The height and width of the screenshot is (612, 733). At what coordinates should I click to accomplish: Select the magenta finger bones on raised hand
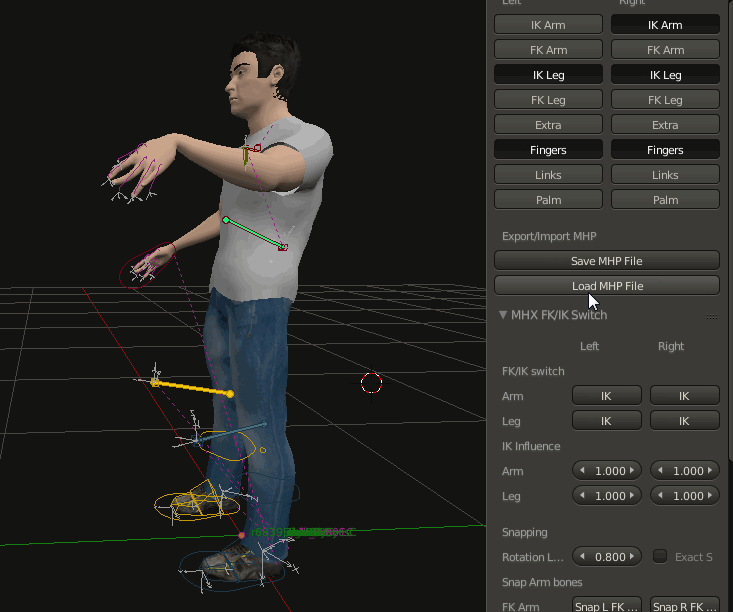[136, 167]
